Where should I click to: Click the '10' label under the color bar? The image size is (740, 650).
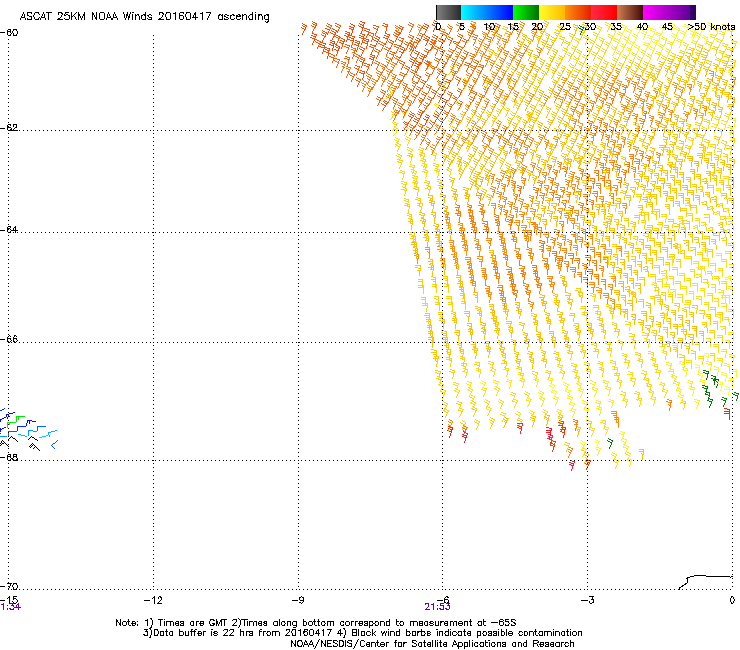point(489,27)
